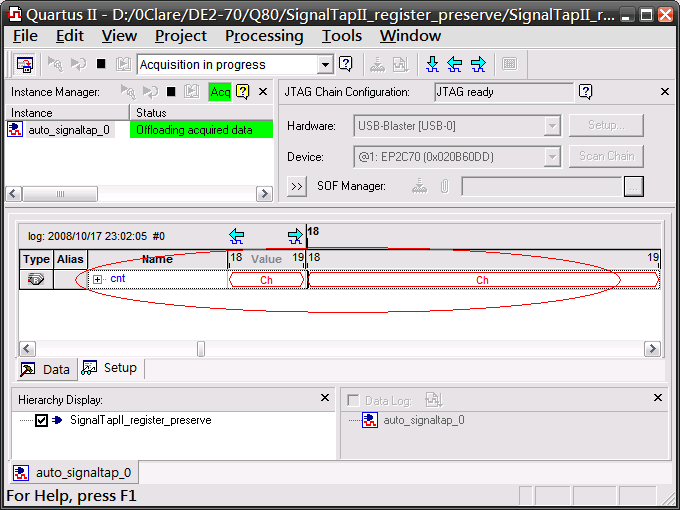680x510 pixels.
Task: Click the >> expand button beside SOF Manager
Action: [297, 186]
